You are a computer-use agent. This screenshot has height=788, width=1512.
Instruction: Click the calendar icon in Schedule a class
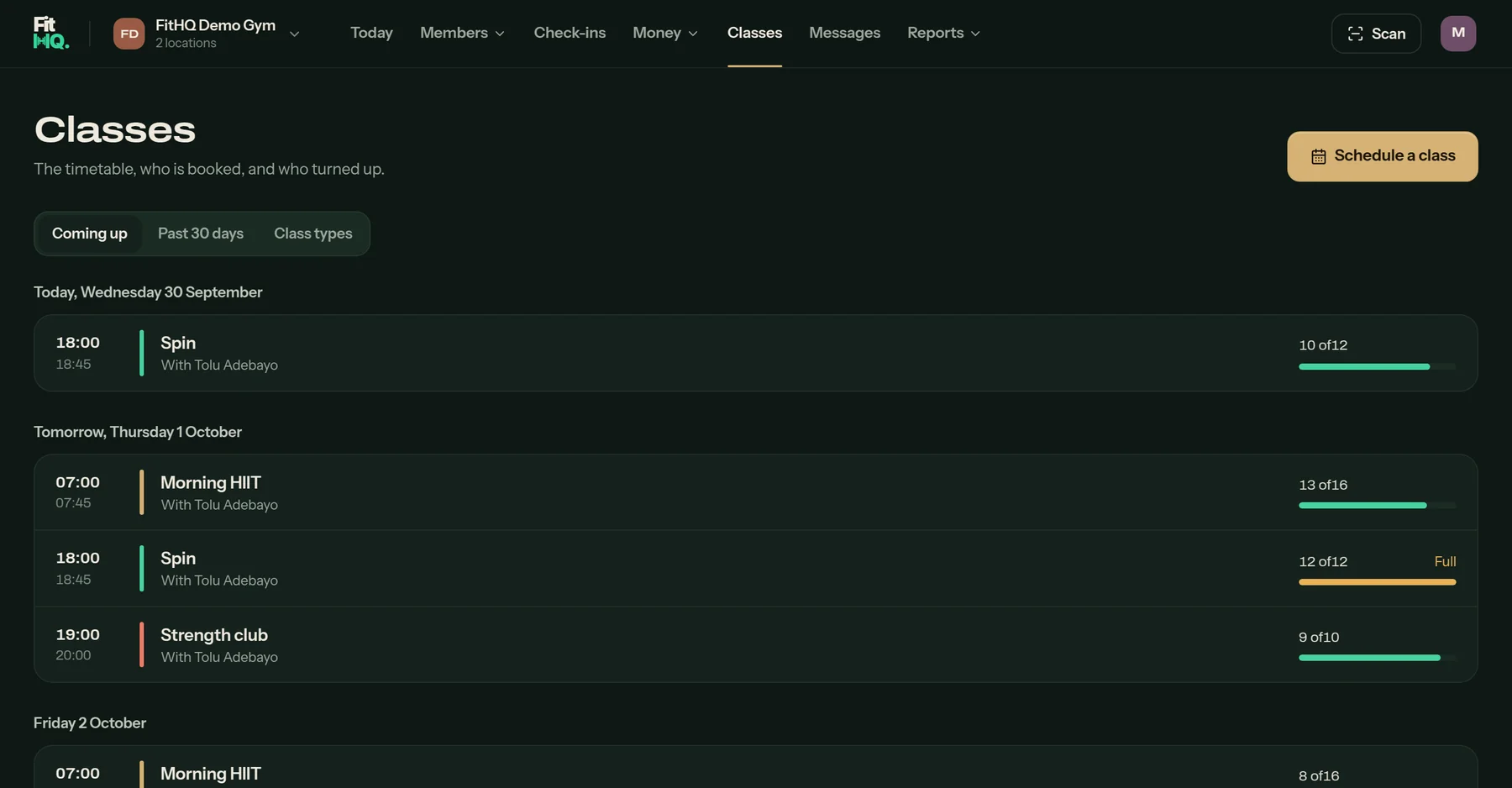pyautogui.click(x=1318, y=156)
